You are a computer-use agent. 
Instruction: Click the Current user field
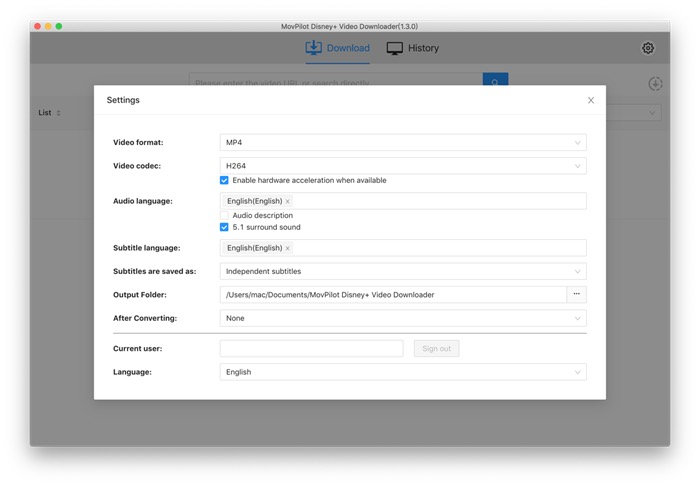tap(311, 349)
